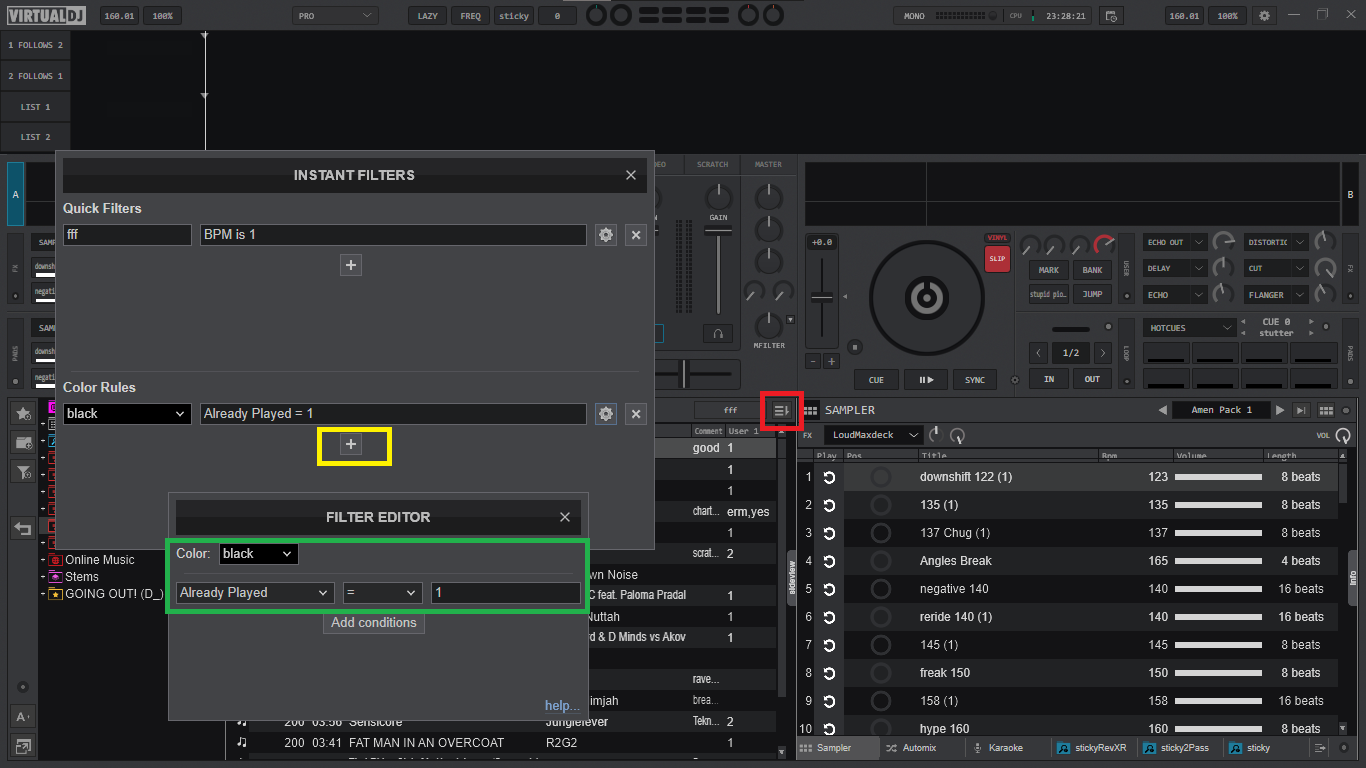The image size is (1366, 768).
Task: Open the MASTER mixer tab
Action: pos(768,164)
